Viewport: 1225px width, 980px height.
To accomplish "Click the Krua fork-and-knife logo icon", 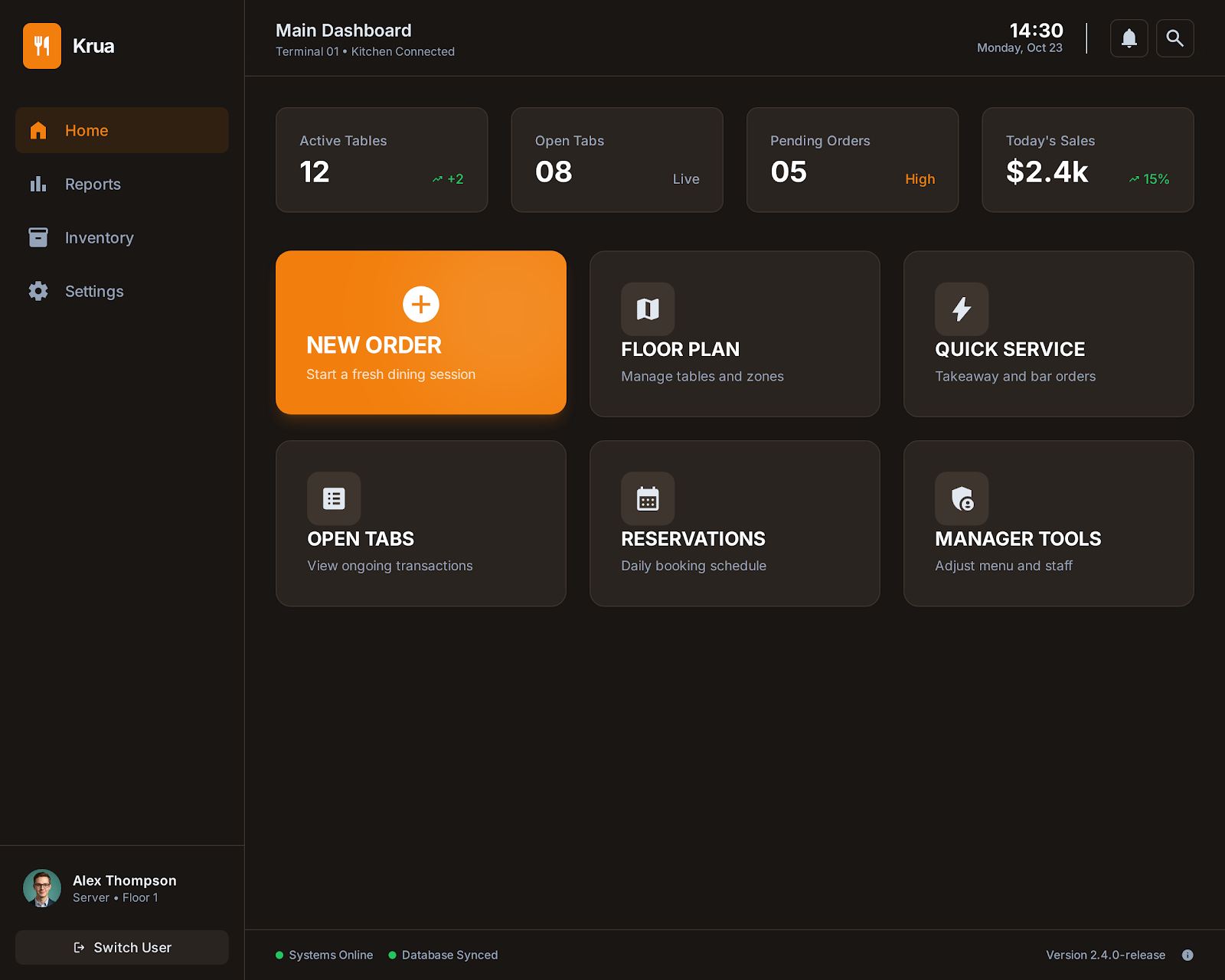I will tap(42, 46).
